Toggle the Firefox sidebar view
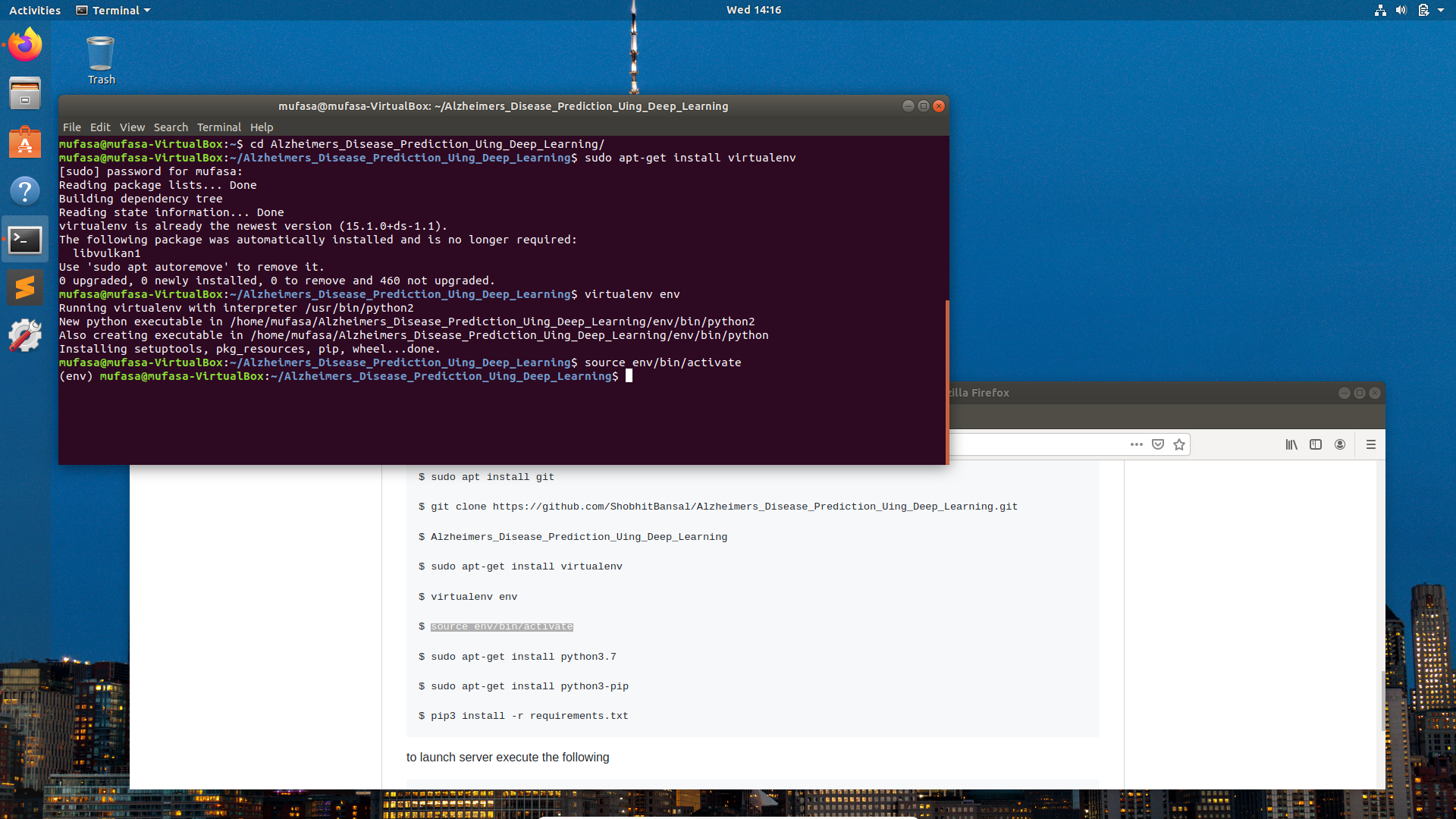The image size is (1456, 819). pyautogui.click(x=1316, y=445)
